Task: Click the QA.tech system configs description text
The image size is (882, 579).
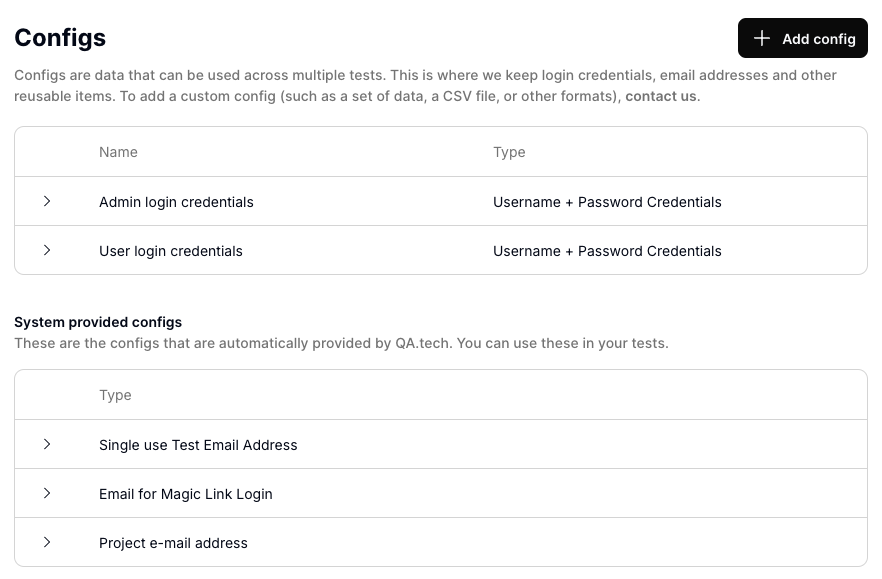Action: point(341,343)
